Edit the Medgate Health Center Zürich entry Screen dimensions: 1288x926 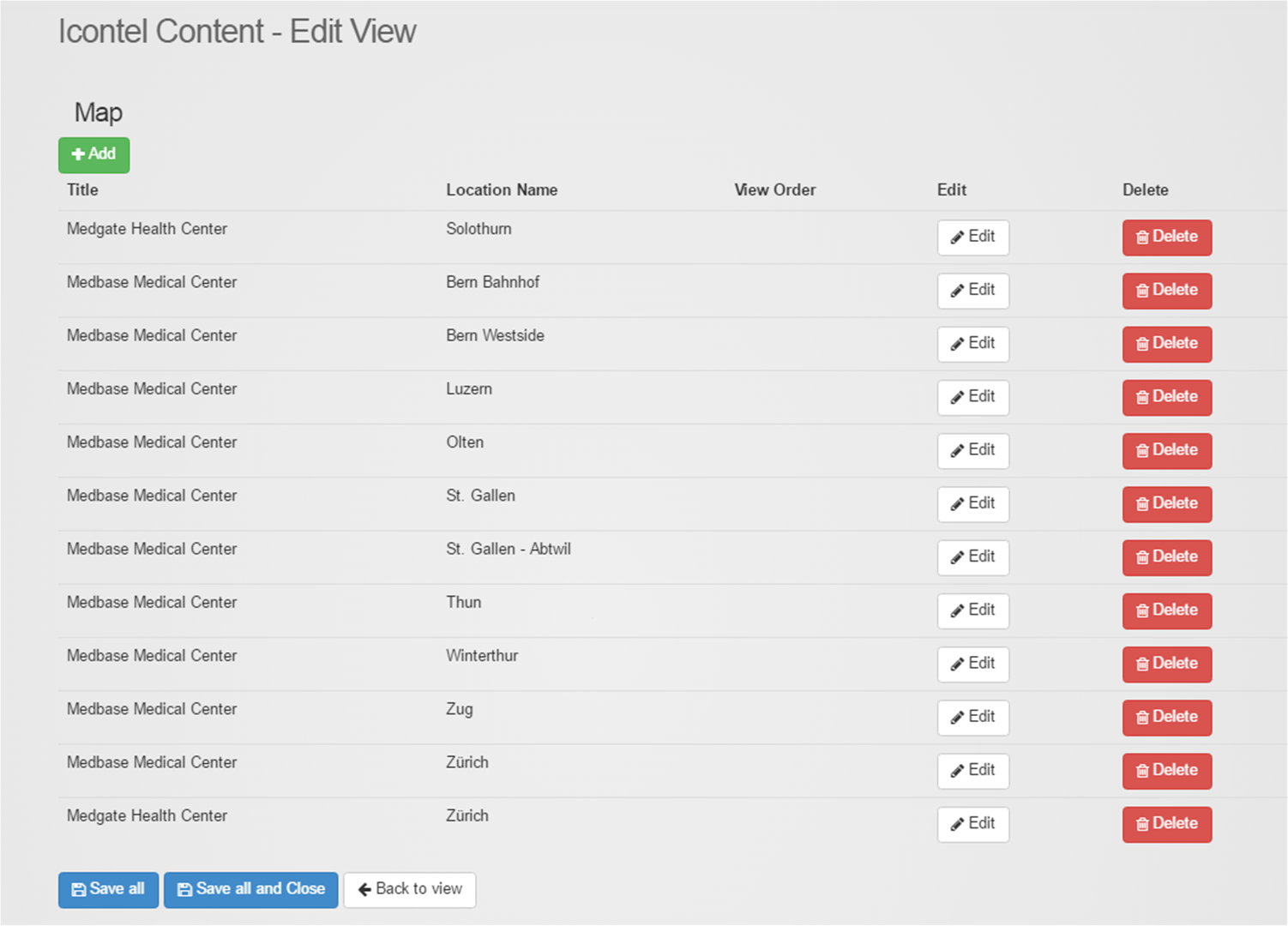click(972, 823)
